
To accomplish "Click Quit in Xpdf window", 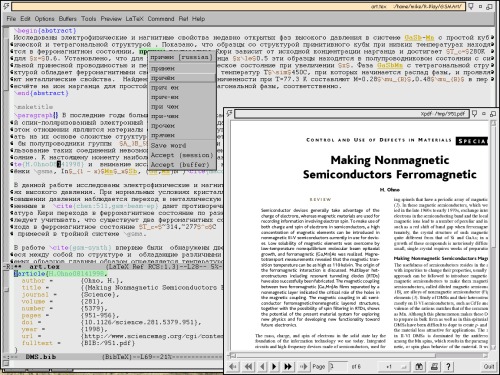I will [488, 366].
